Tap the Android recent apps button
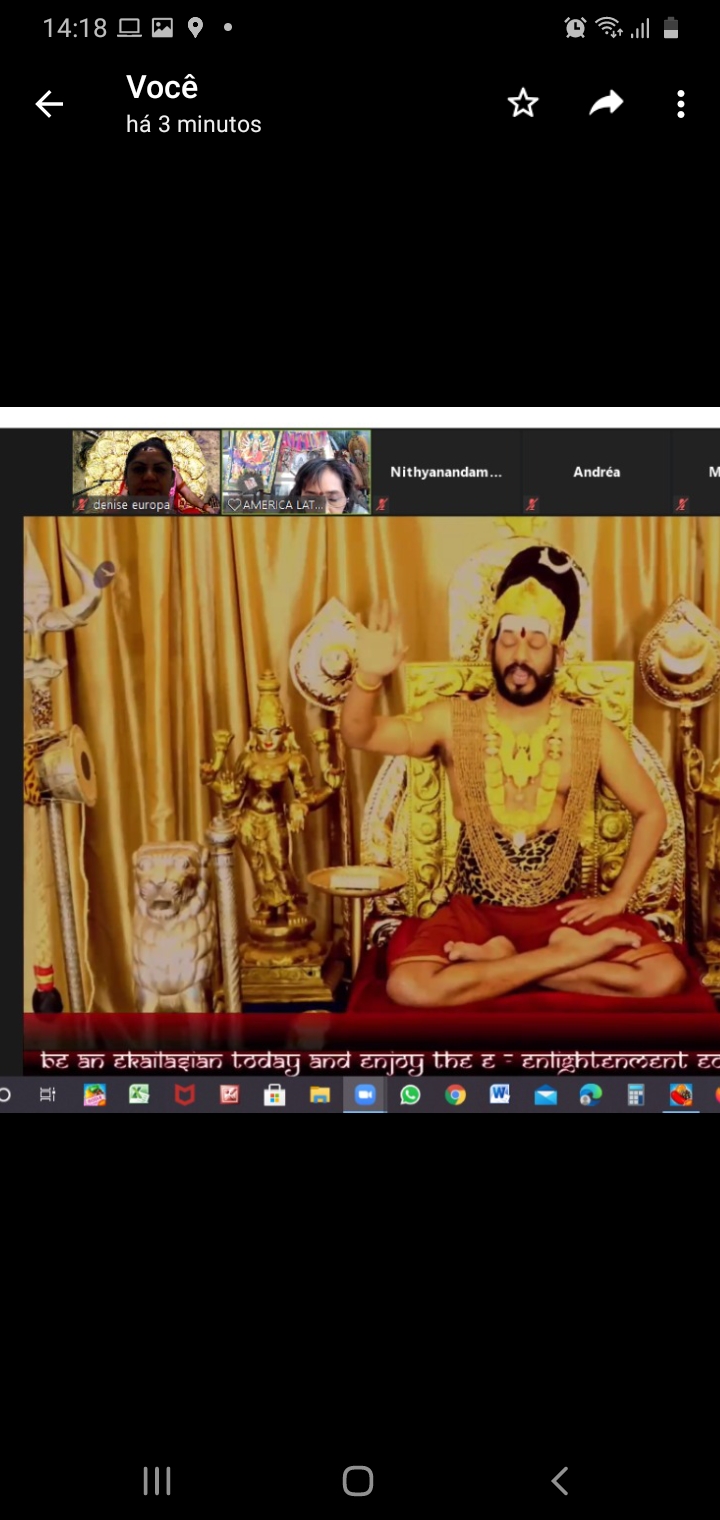Screen dimensions: 720x1520 pyautogui.click(x=157, y=1481)
